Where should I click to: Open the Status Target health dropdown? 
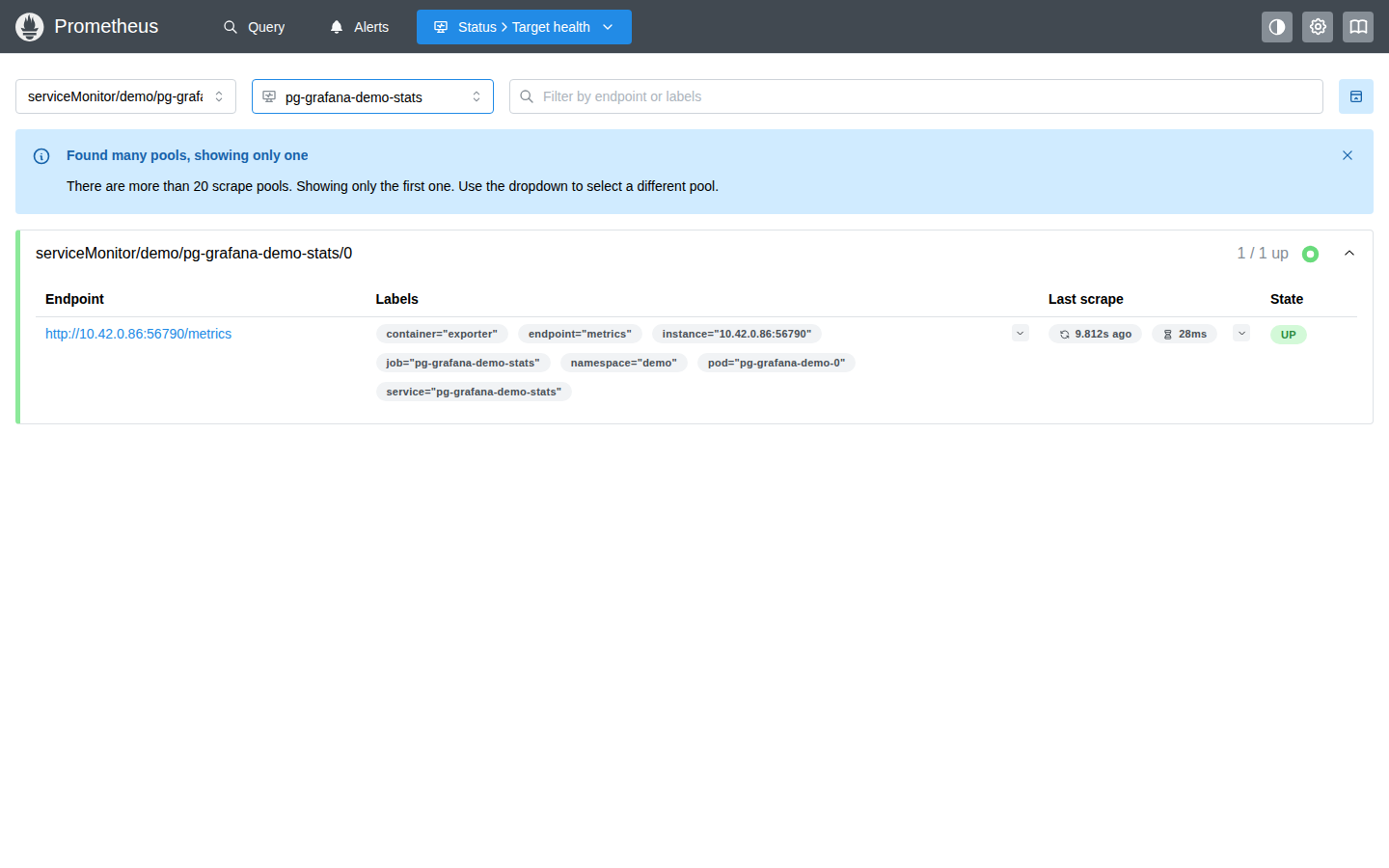coord(524,27)
